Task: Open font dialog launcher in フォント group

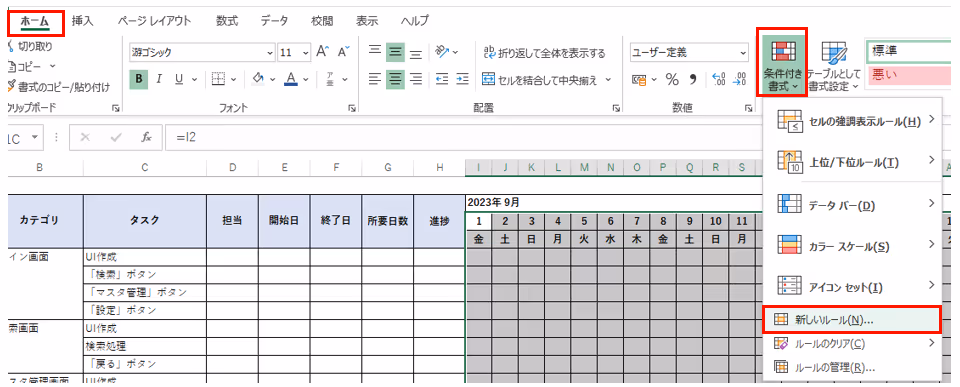Action: (351, 108)
